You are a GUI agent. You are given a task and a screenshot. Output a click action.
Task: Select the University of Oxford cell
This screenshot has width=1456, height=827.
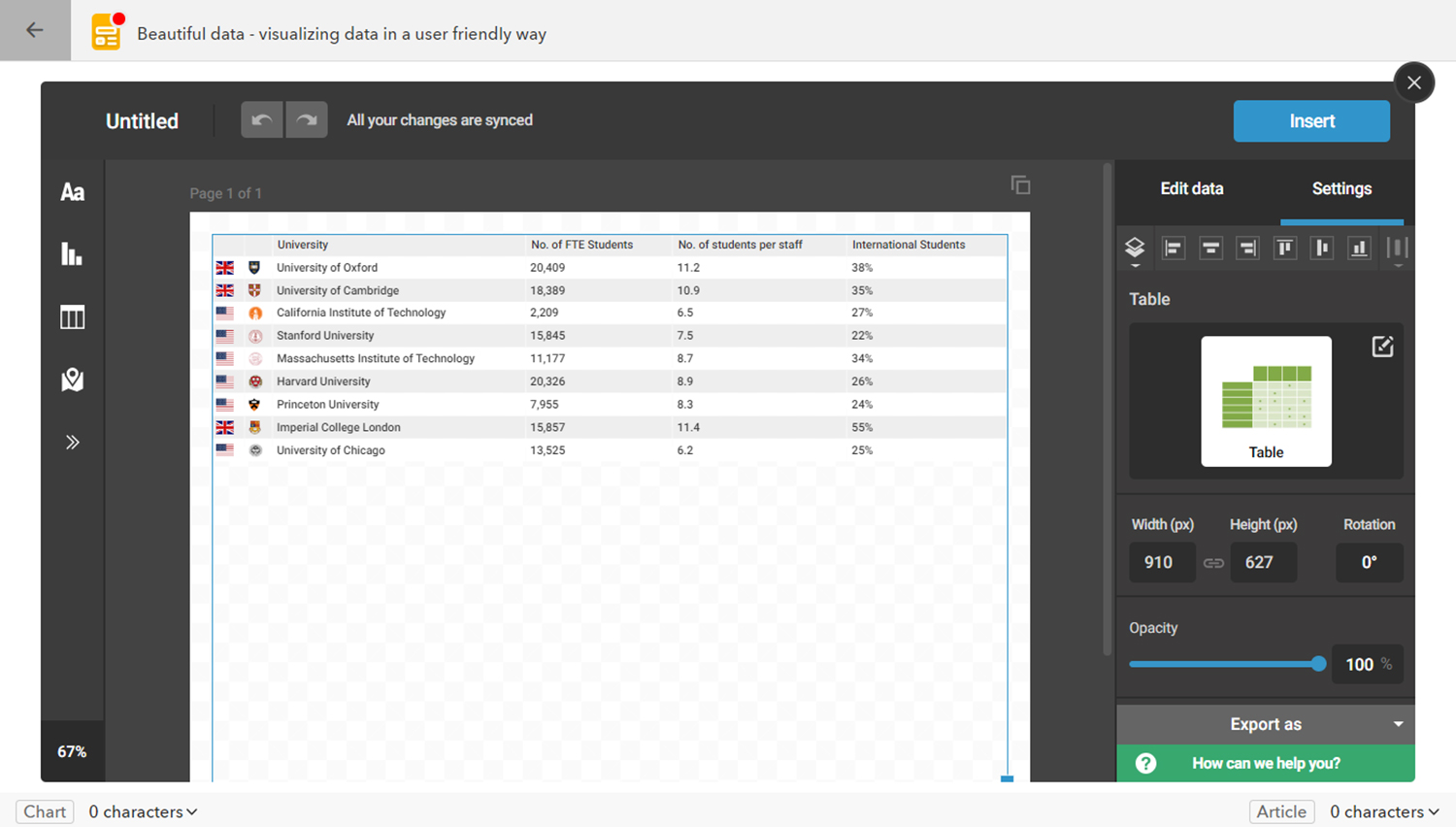327,268
